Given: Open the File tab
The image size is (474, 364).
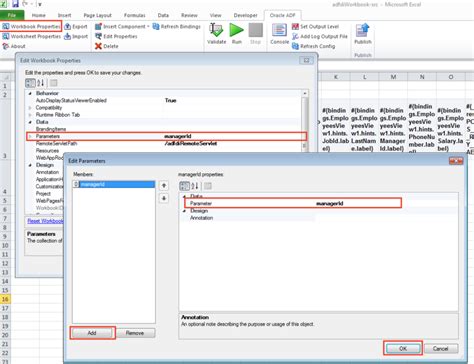Looking at the screenshot, I should [12, 15].
